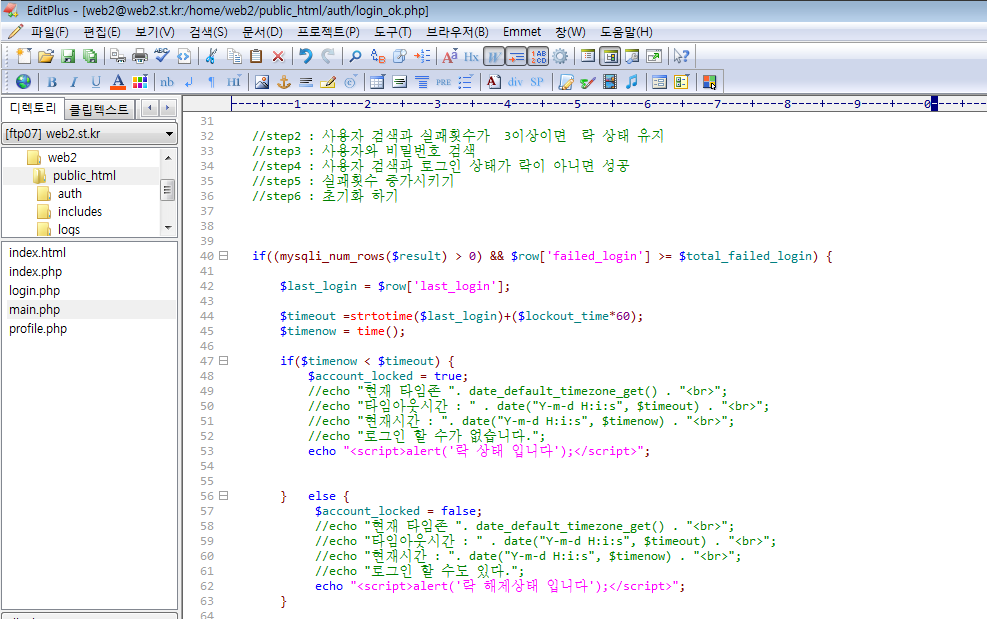Switch to the 클립텍스트 tab
The height and width of the screenshot is (619, 987).
[x=99, y=110]
